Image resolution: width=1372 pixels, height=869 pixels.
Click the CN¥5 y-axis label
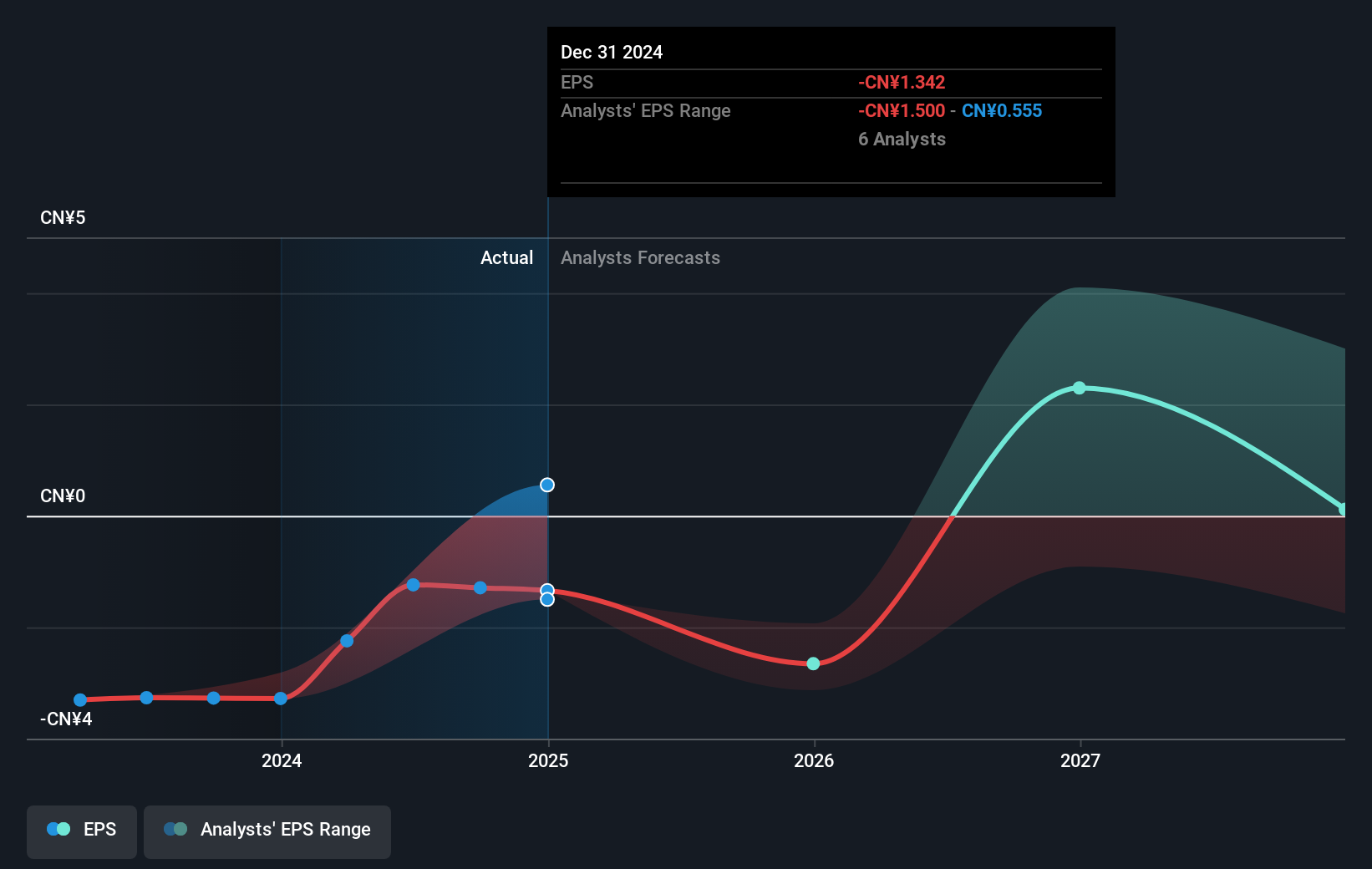63,217
